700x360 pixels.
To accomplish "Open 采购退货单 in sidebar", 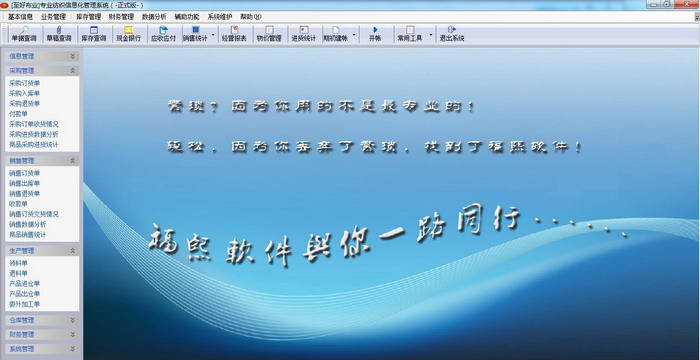I will click(25, 104).
